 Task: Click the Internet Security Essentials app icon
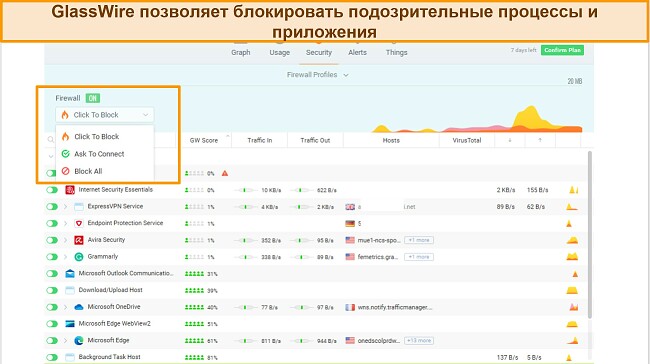(x=70, y=190)
